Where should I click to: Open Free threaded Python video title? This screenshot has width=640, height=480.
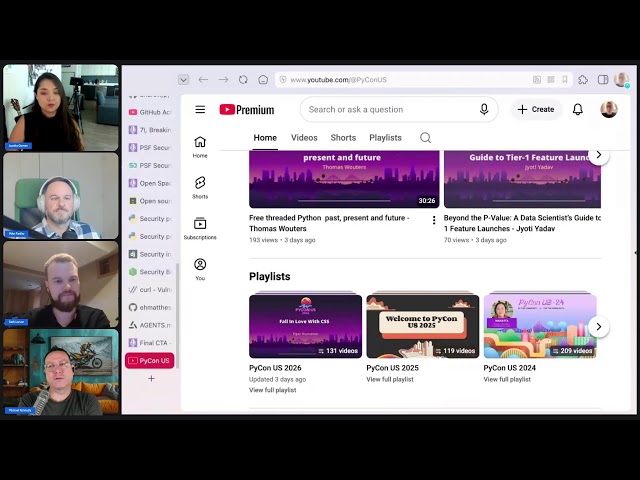click(x=329, y=223)
